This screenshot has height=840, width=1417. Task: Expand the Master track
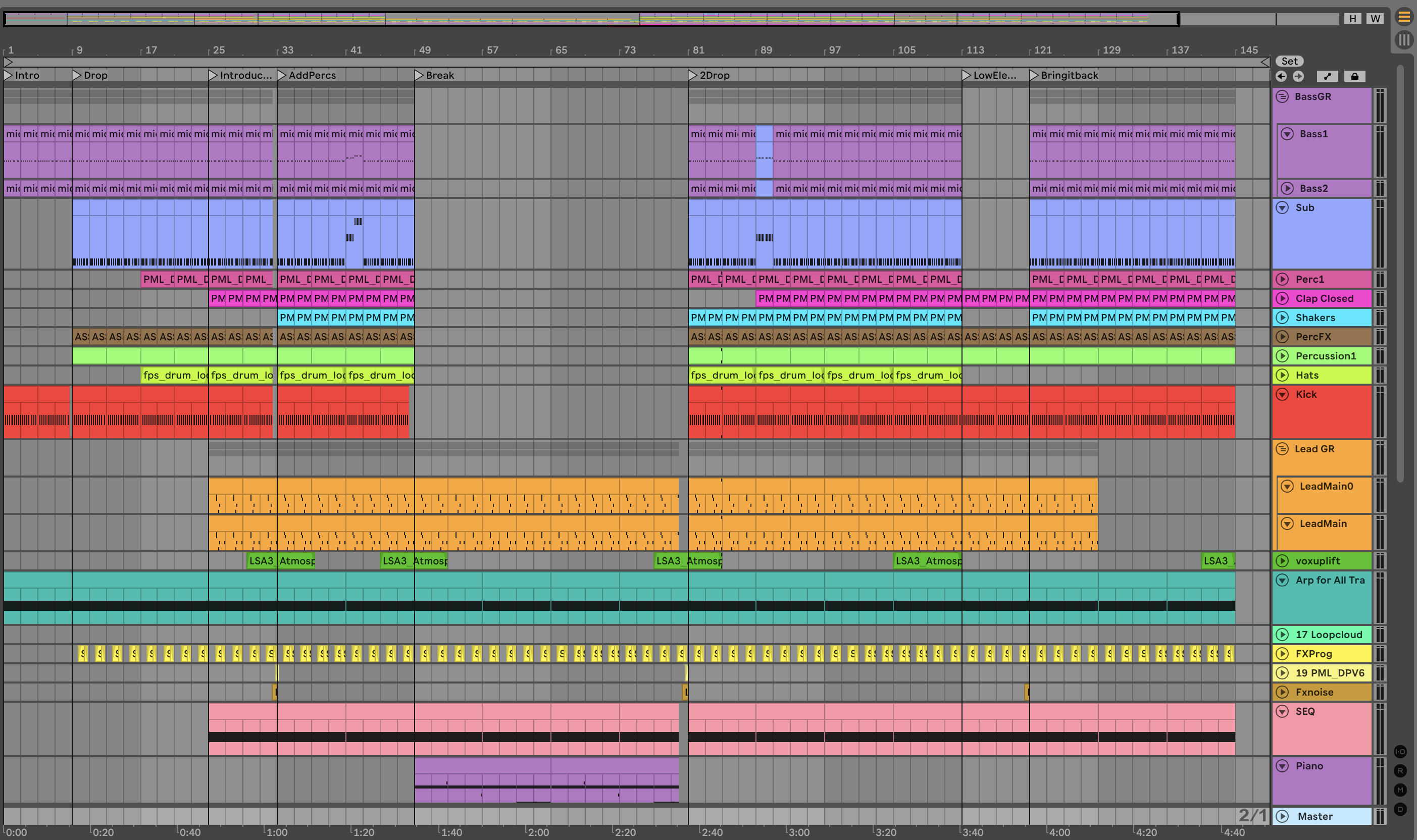point(1282,816)
